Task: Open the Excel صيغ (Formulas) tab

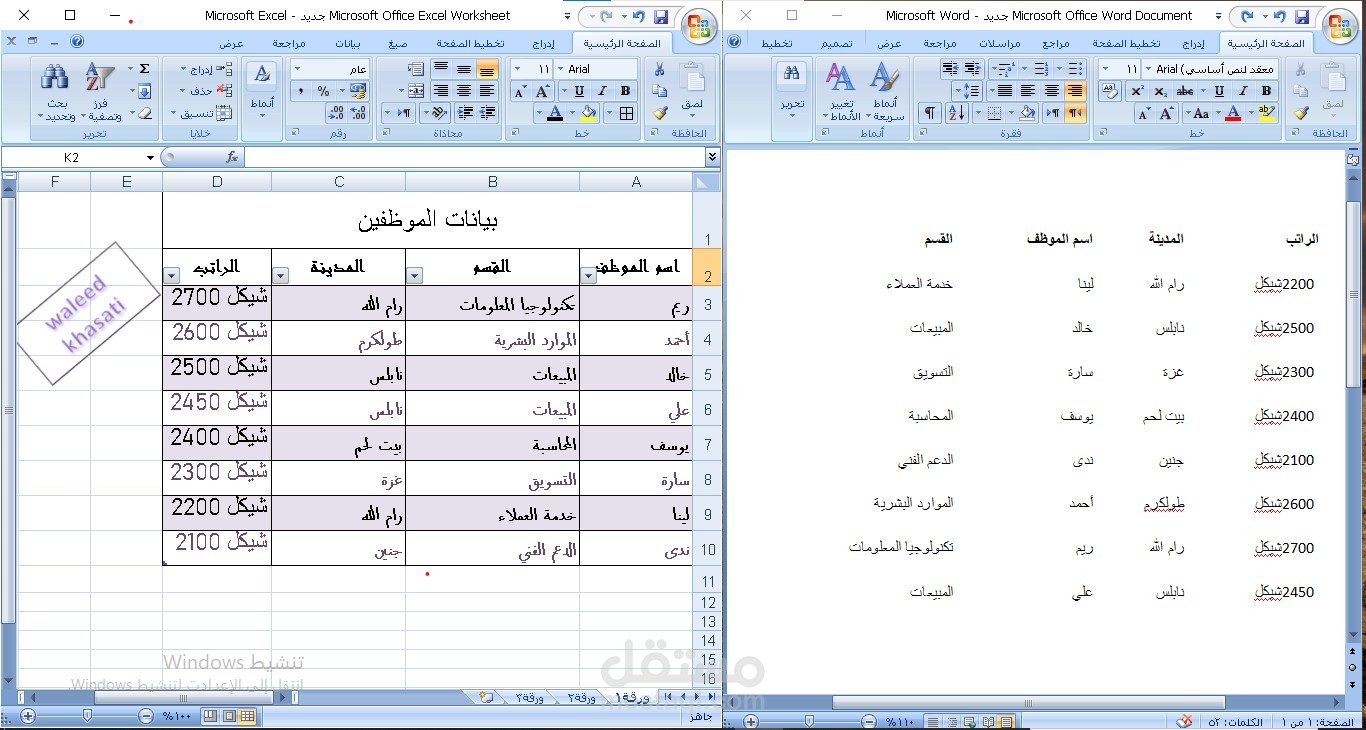Action: coord(397,44)
